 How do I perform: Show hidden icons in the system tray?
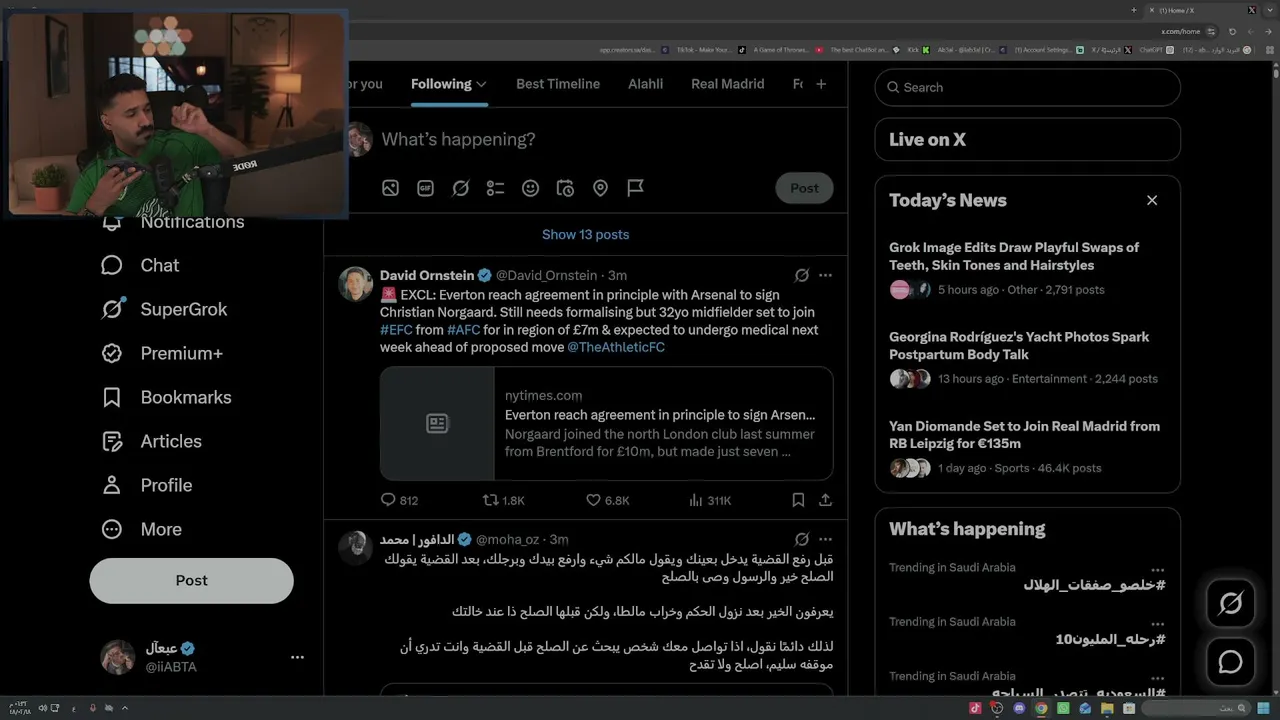click(125, 708)
